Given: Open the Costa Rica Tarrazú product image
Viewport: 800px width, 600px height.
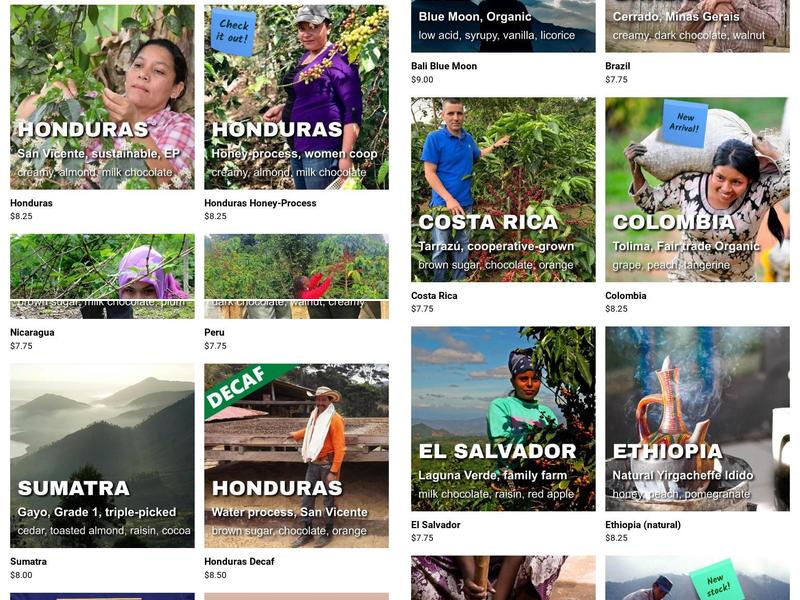Looking at the screenshot, I should click(503, 189).
